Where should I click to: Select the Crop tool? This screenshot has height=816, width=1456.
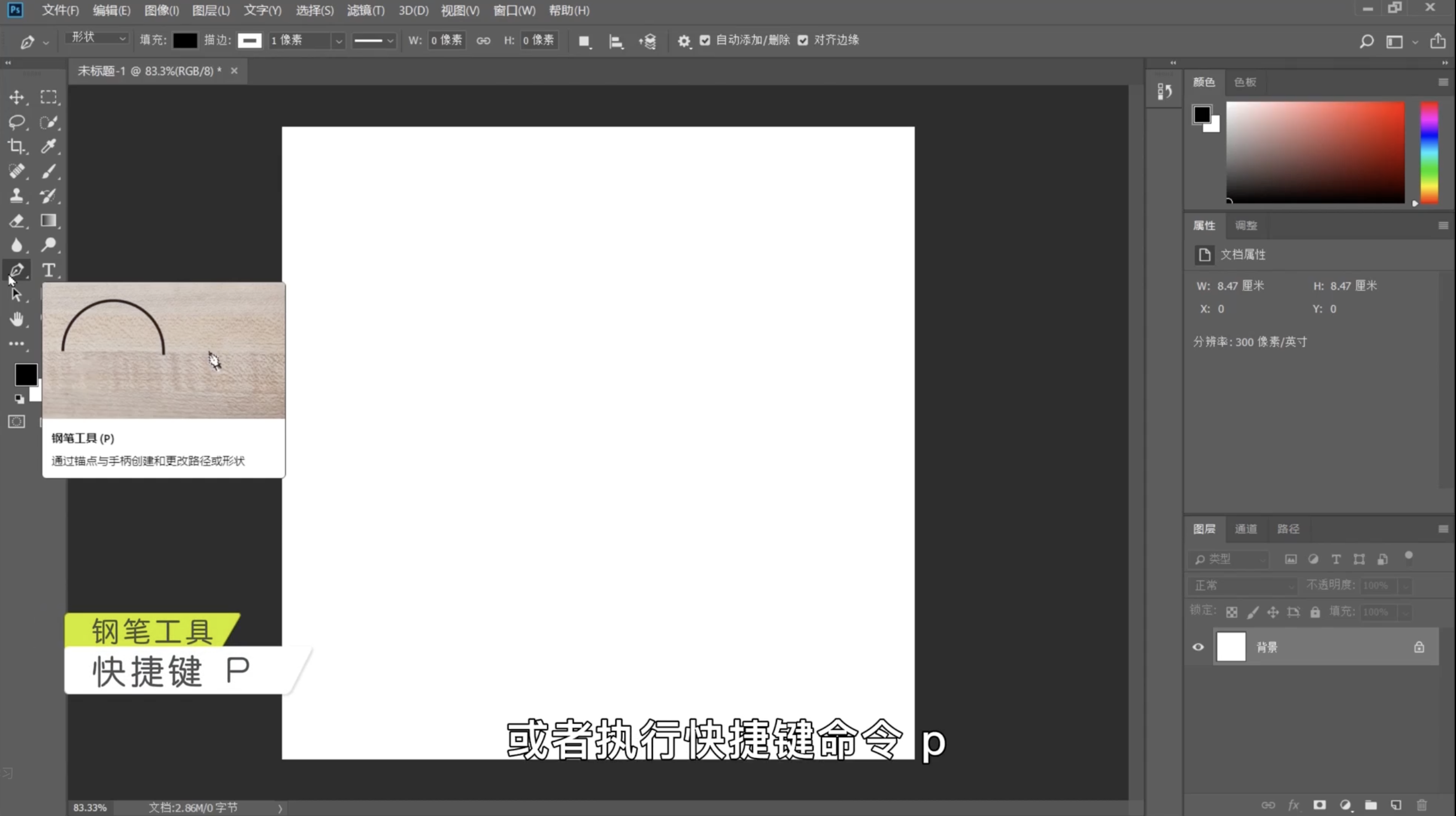click(17, 147)
